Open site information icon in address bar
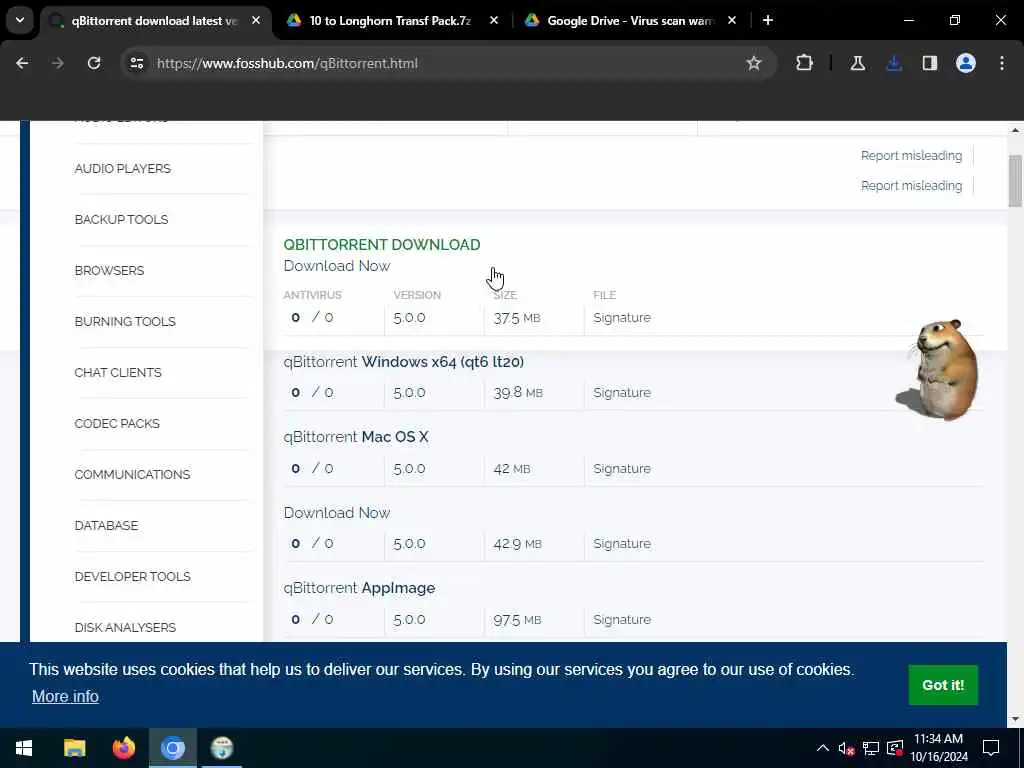Viewport: 1024px width, 768px height. coord(136,63)
